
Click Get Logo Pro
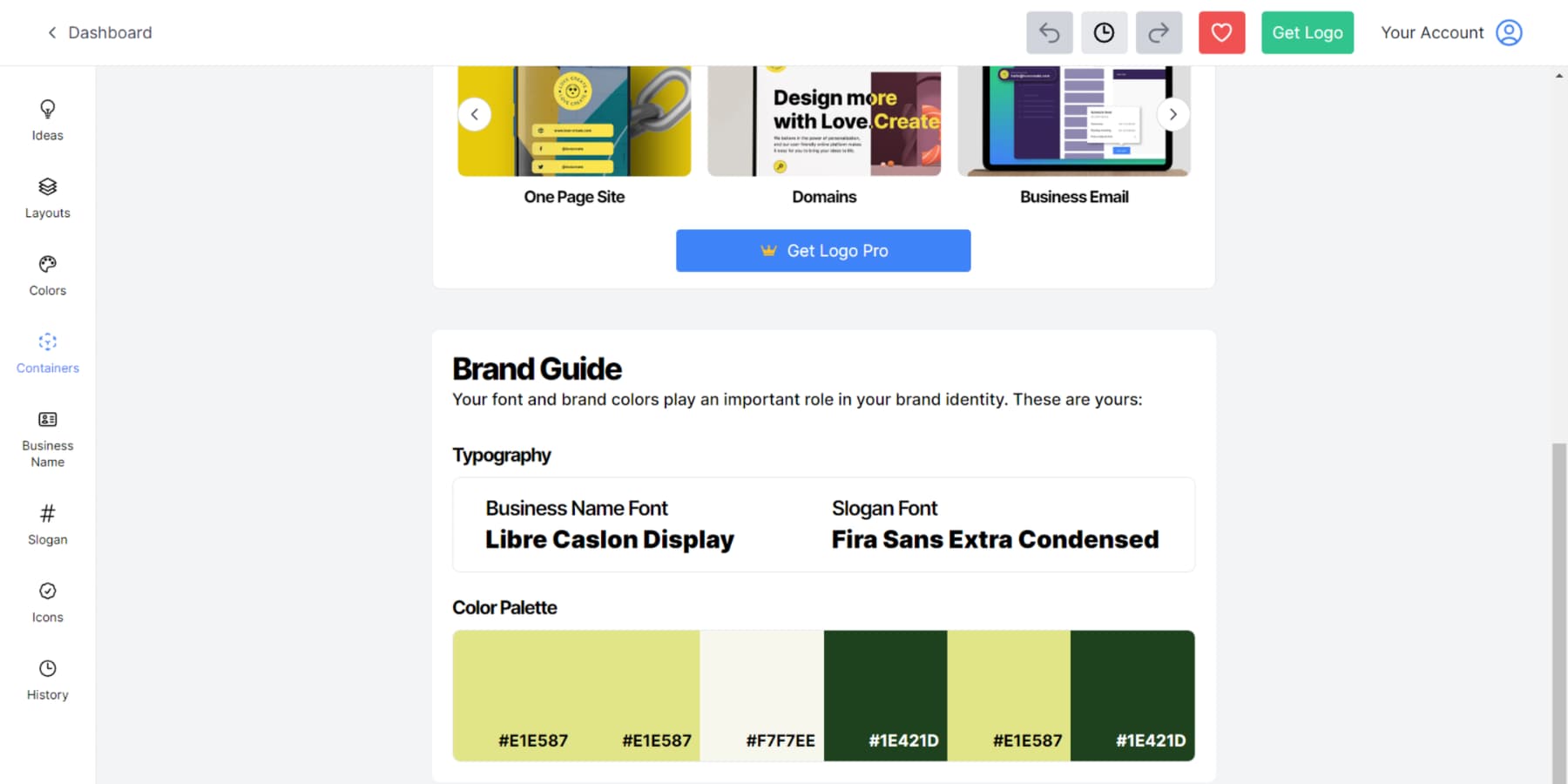tap(822, 250)
